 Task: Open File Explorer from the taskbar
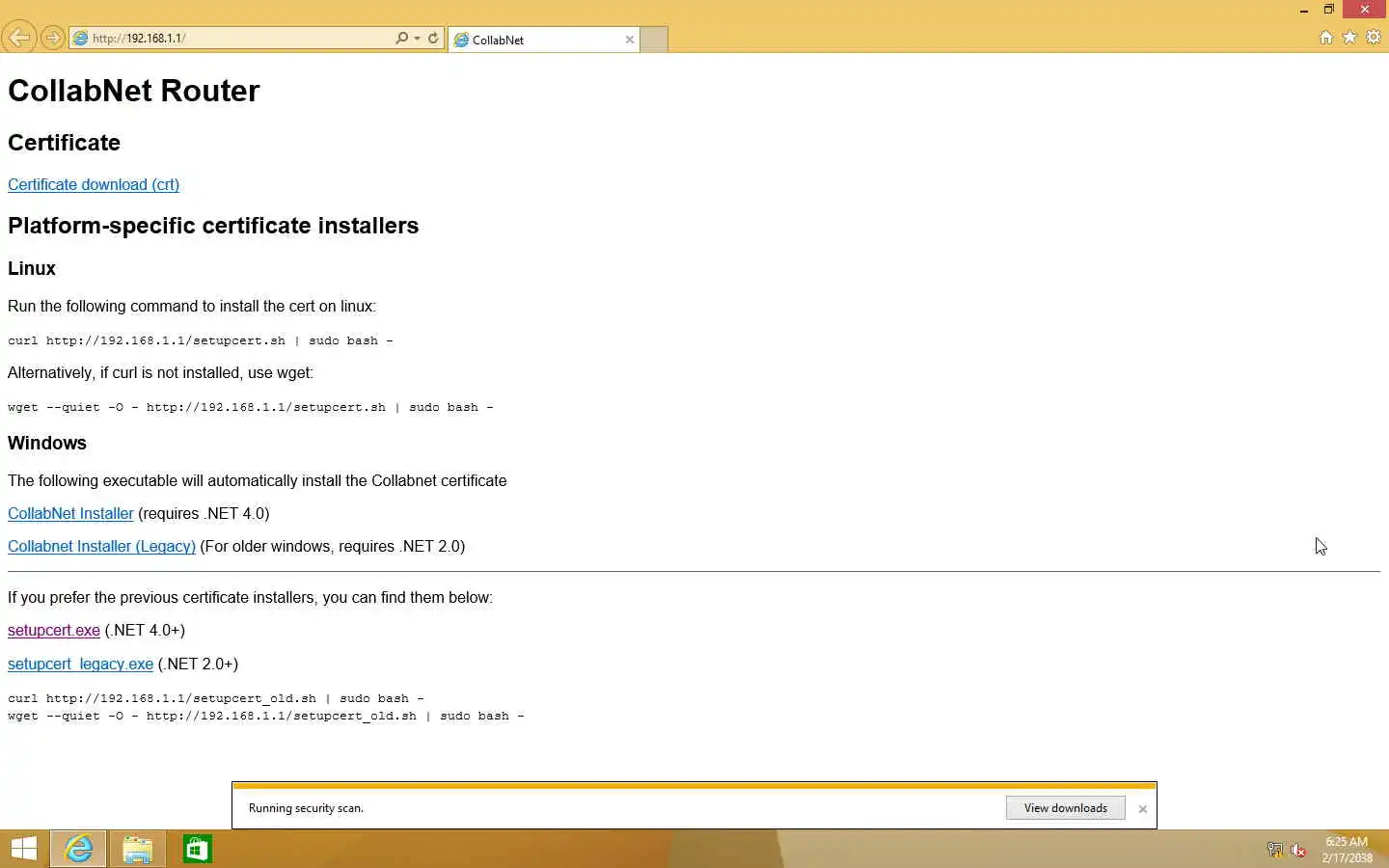[x=137, y=849]
